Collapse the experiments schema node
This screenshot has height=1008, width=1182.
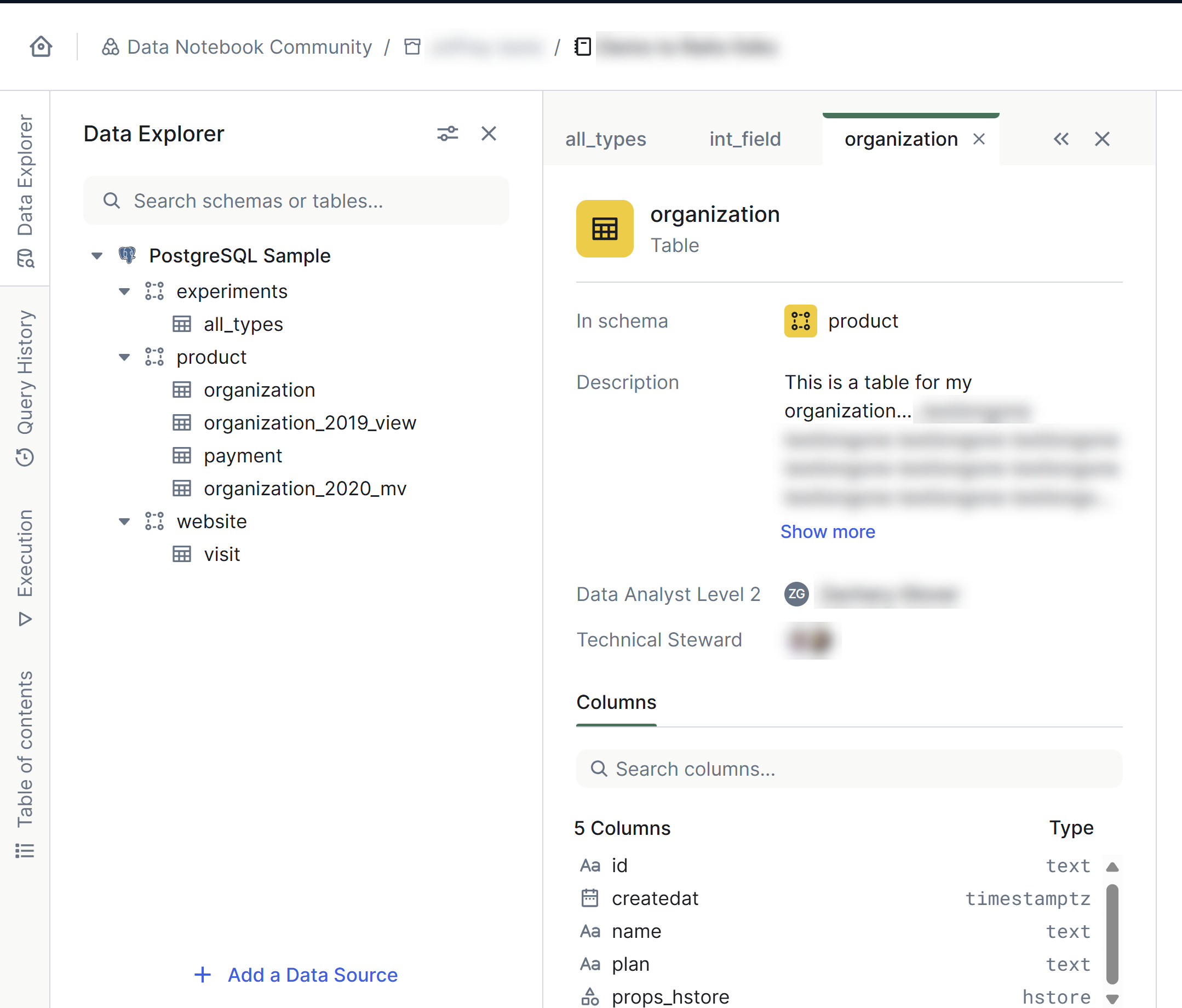tap(124, 291)
